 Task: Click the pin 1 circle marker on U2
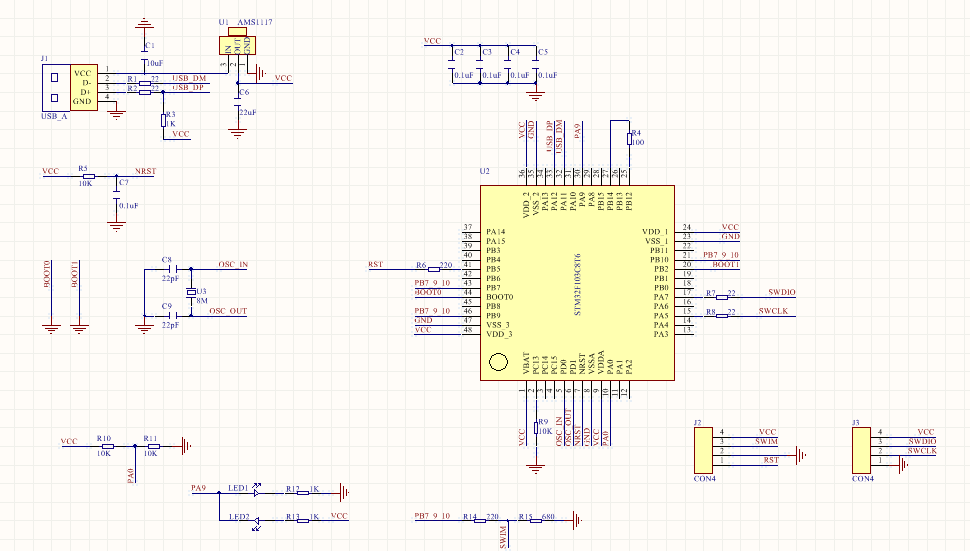[499, 362]
